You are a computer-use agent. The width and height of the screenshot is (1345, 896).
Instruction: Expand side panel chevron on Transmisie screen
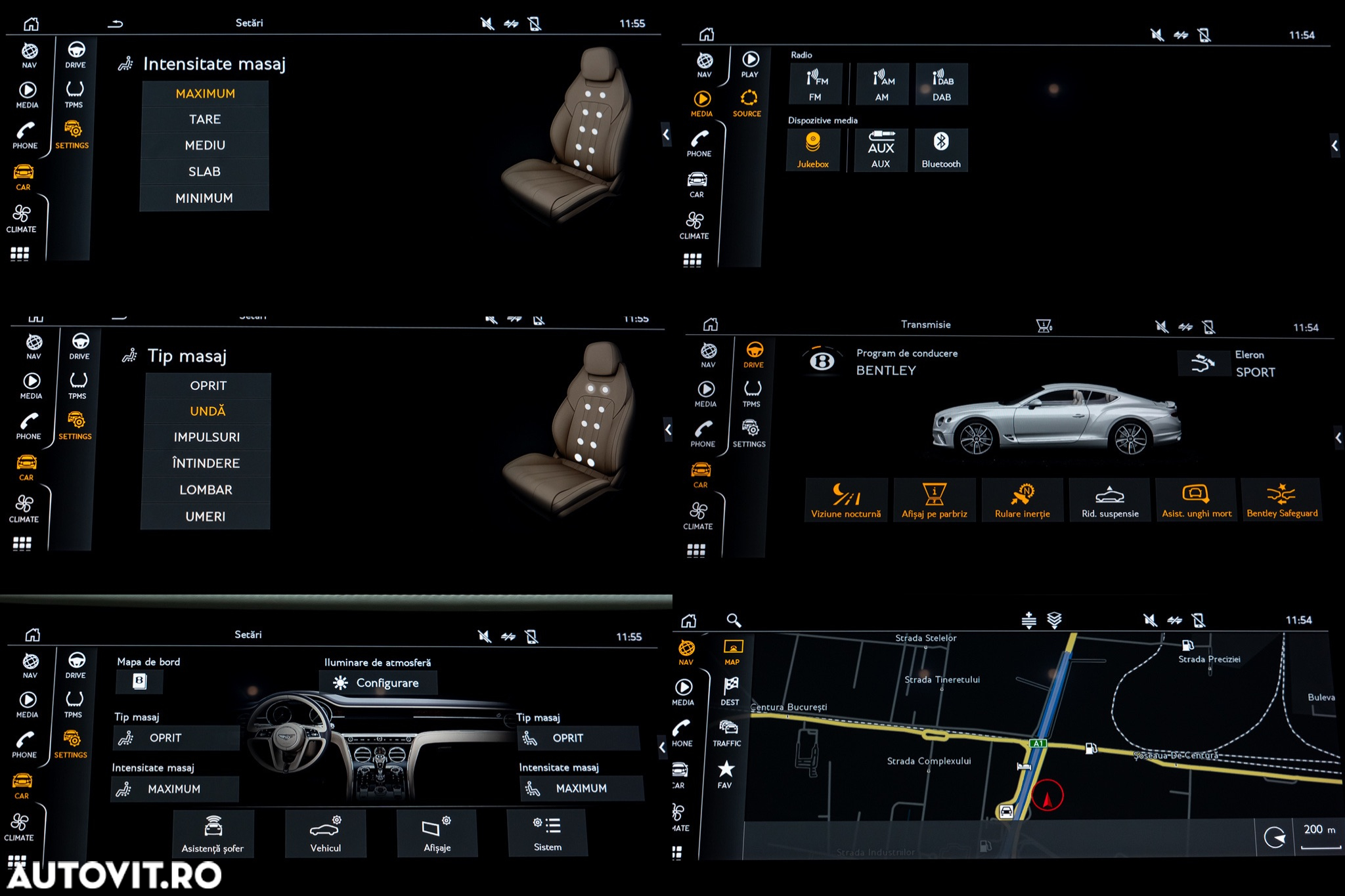[1338, 437]
